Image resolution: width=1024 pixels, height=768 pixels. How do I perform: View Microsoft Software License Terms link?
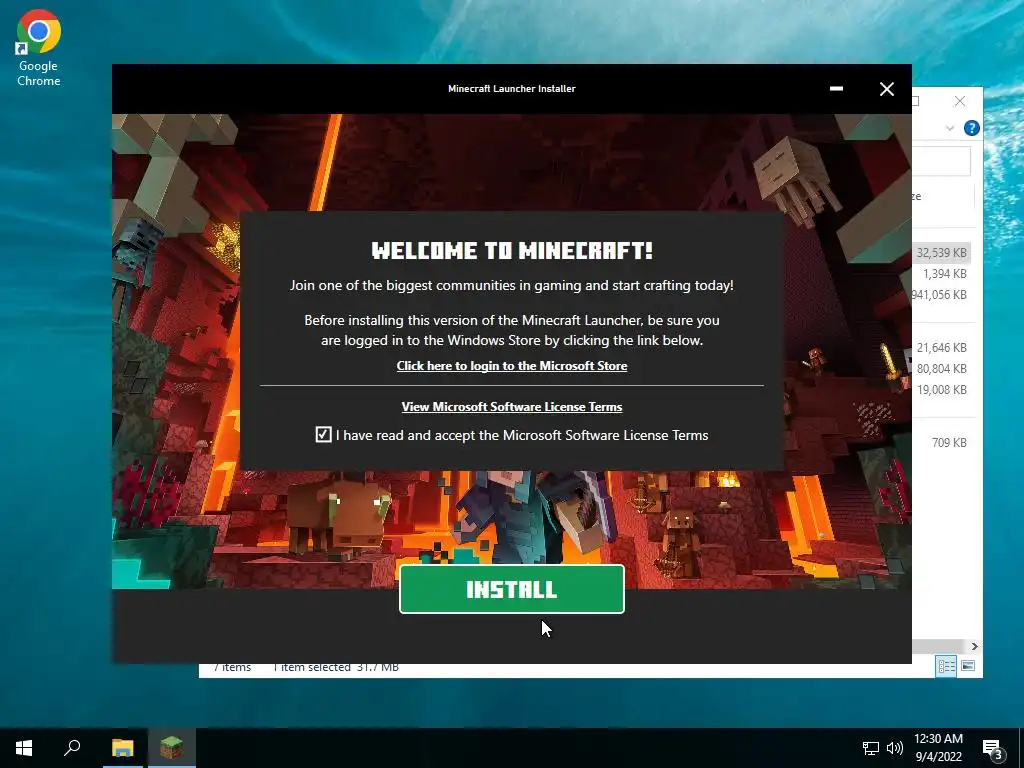(x=511, y=407)
